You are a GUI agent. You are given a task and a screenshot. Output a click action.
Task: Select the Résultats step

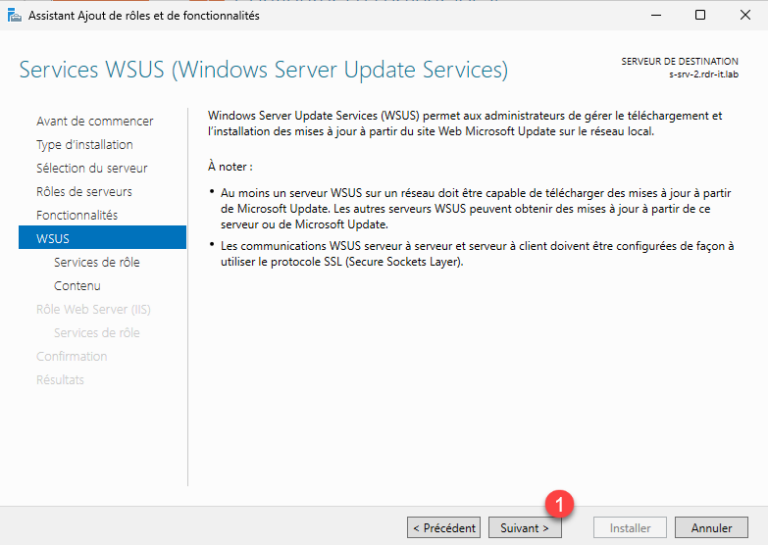[x=60, y=379]
